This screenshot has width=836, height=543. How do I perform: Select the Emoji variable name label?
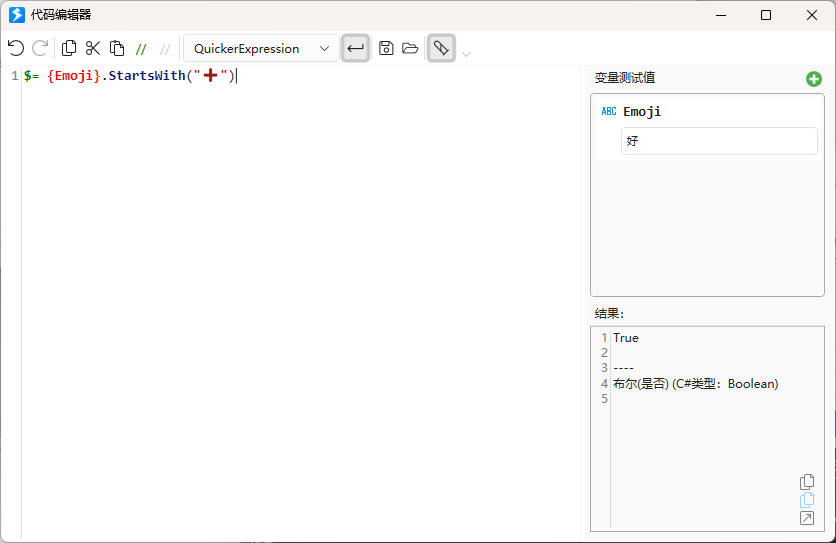(642, 111)
